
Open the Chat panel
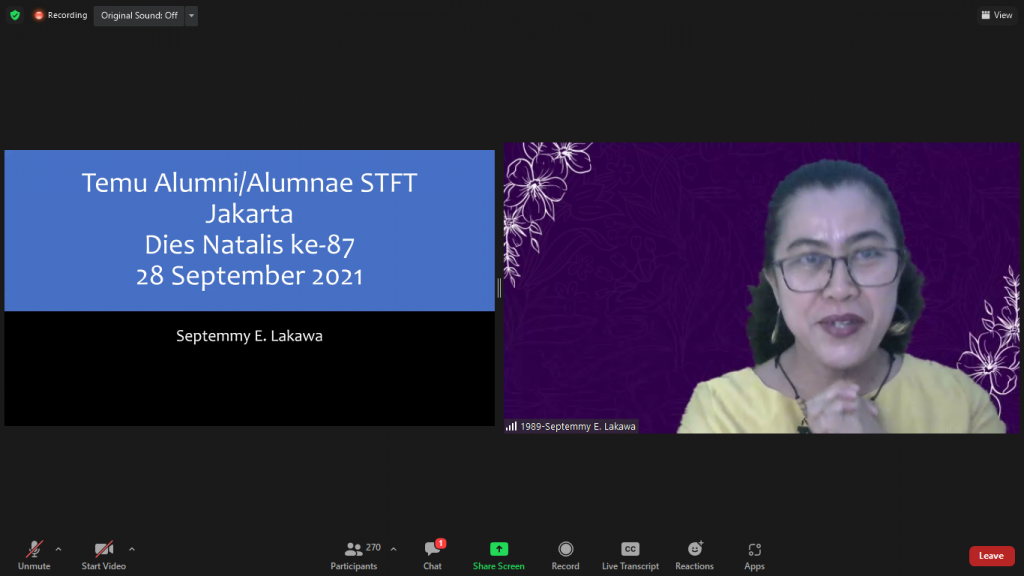coord(432,556)
